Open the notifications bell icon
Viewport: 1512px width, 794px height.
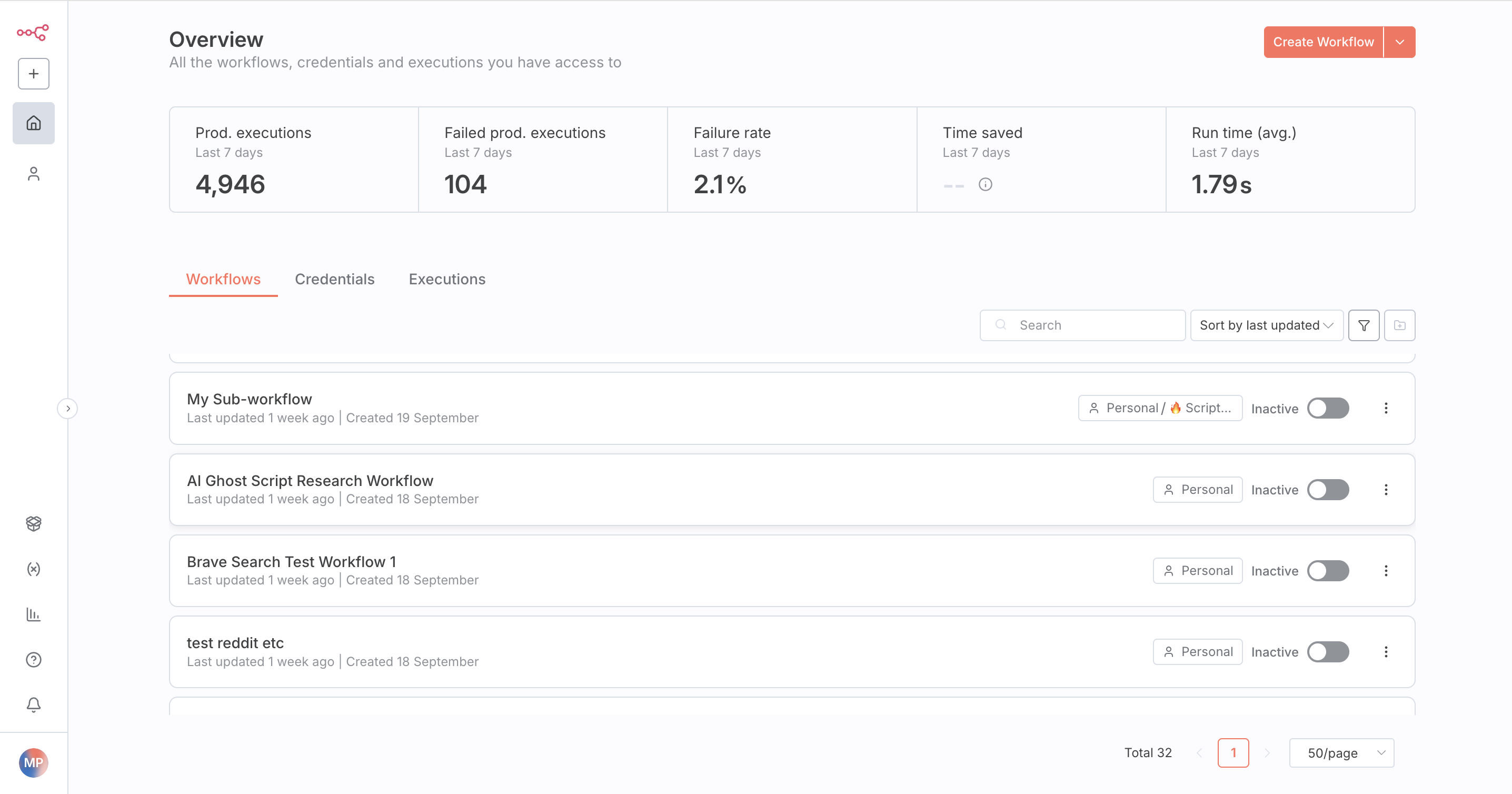pyautogui.click(x=34, y=704)
